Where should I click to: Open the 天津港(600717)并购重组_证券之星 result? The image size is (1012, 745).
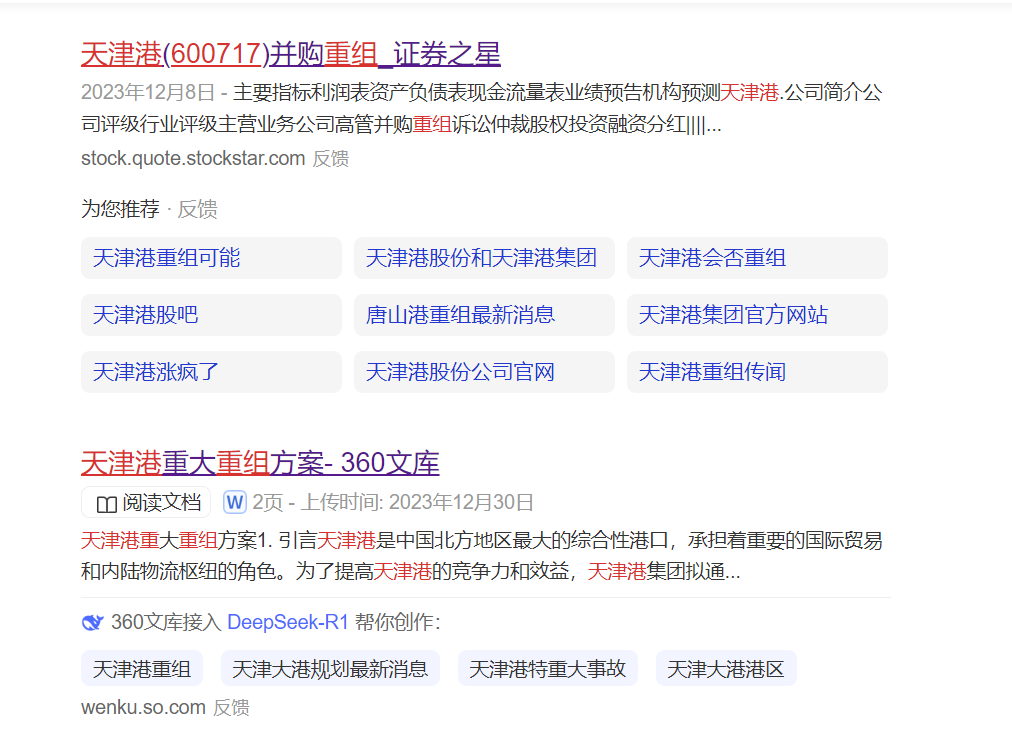pyautogui.click(x=290, y=54)
